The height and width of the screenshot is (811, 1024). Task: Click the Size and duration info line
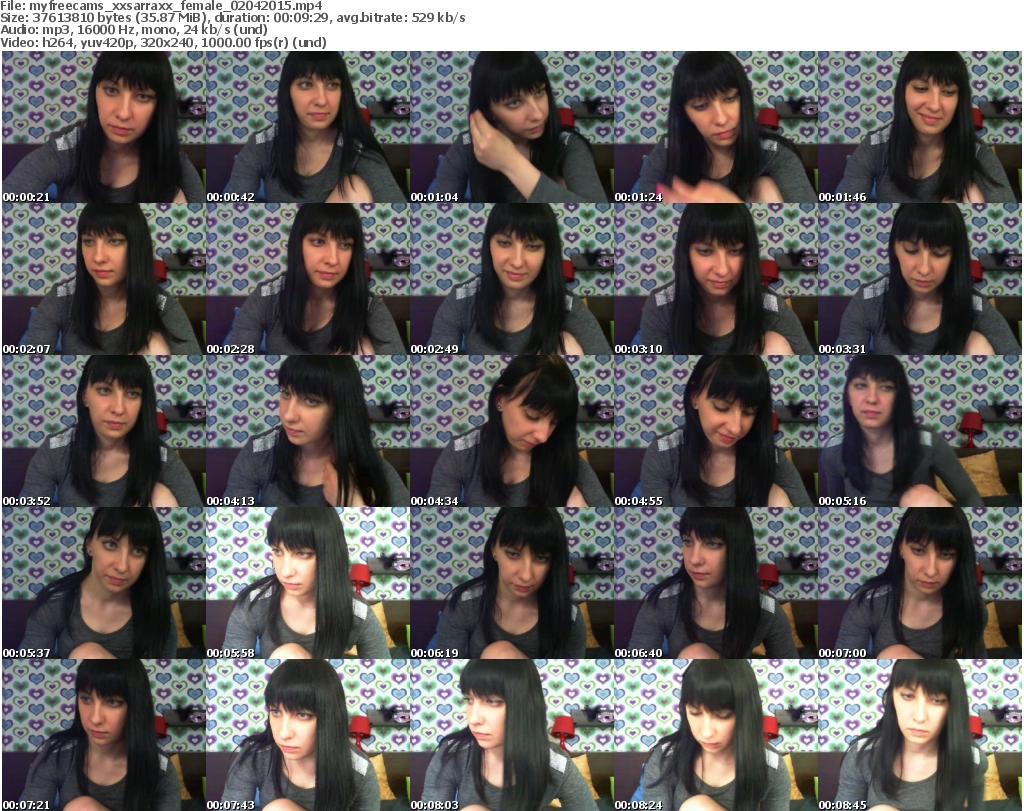[x=233, y=18]
